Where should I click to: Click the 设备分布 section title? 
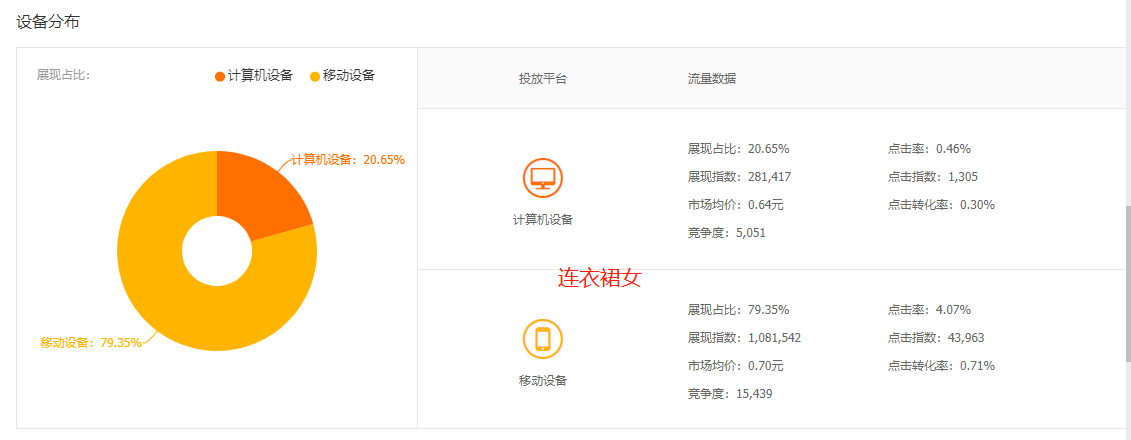47,20
